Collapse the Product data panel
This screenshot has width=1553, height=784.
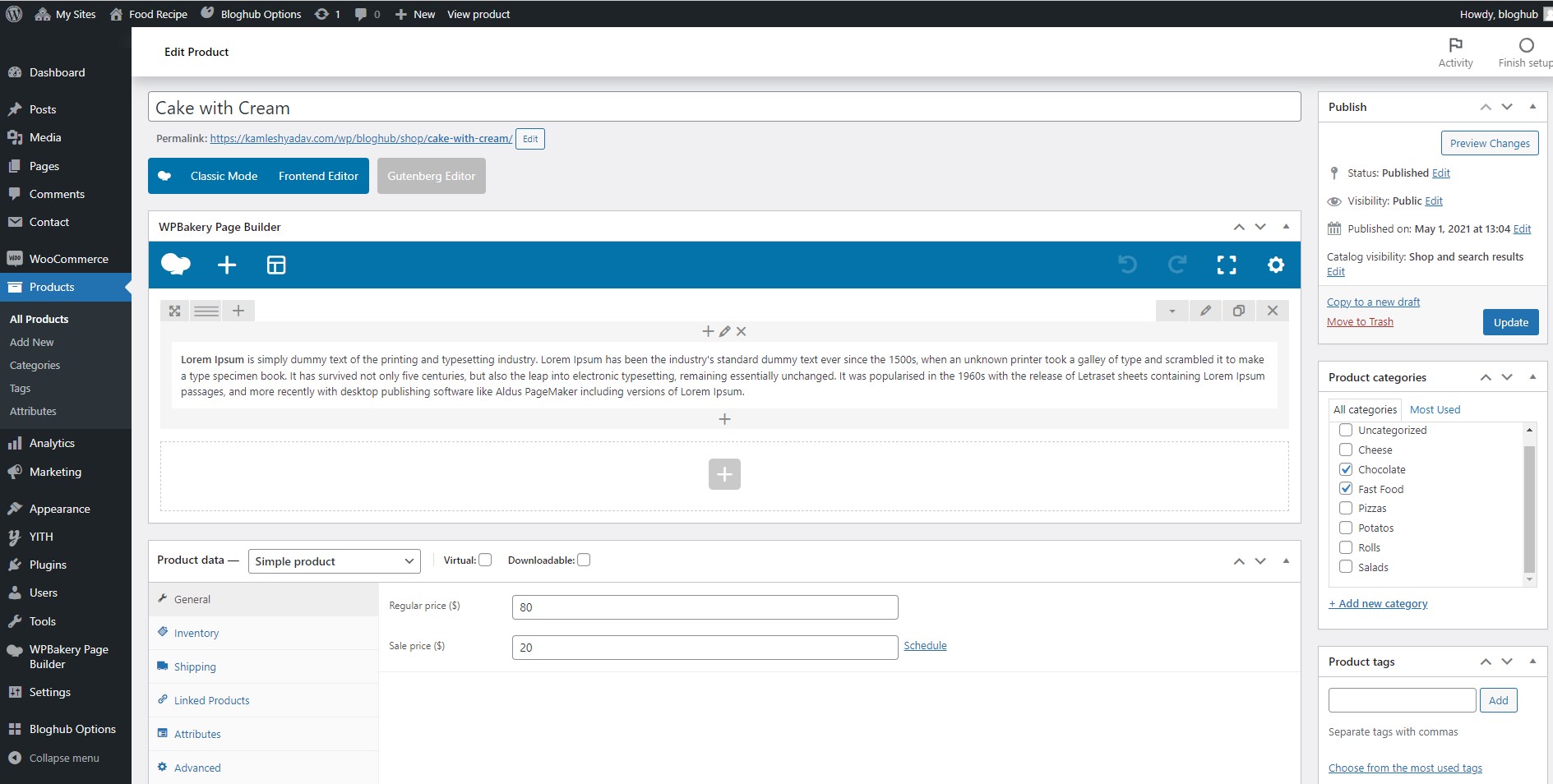(x=1286, y=560)
